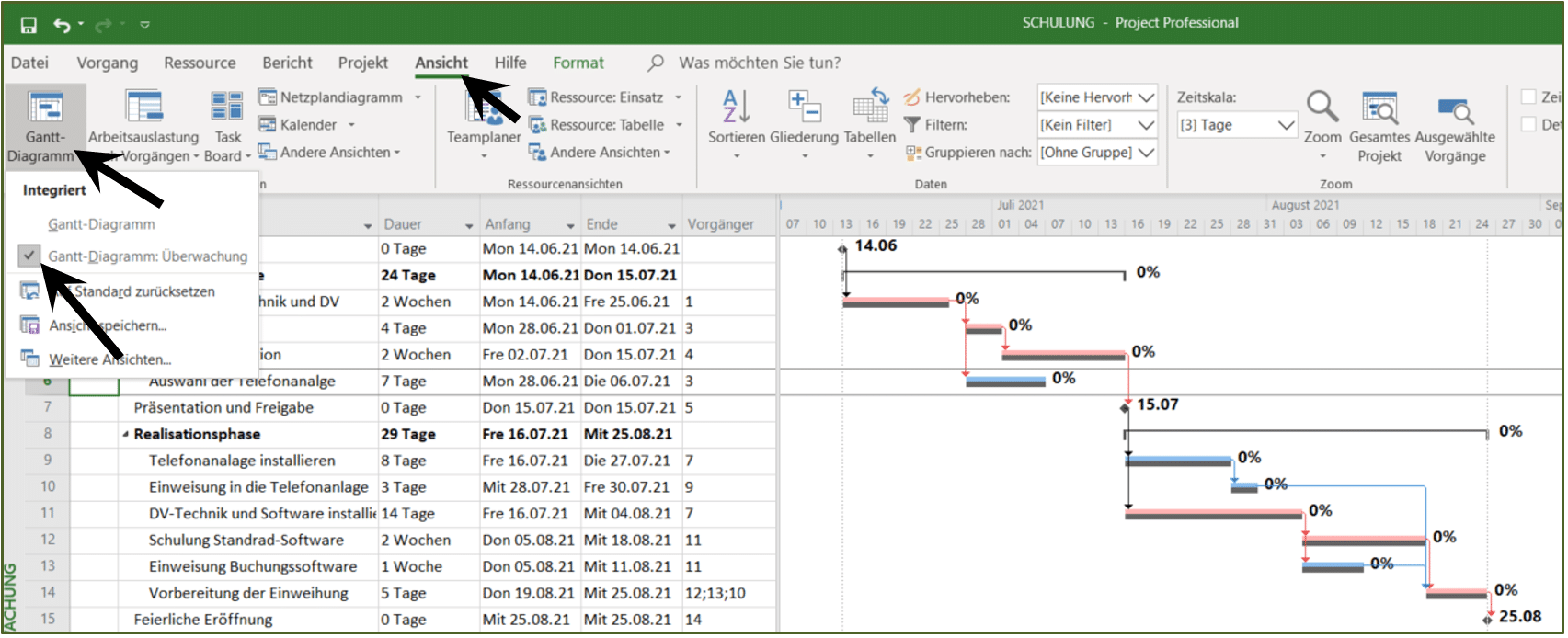Screen dimensions: 1568x638
Task: Click the Save disk icon
Action: 29,25
